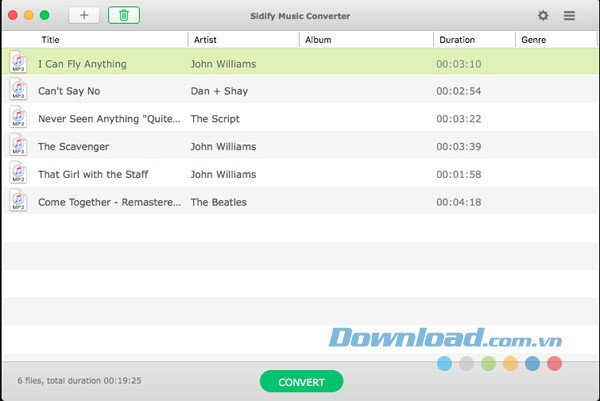Click MP3 icon for I Can Fly Anything

18,62
